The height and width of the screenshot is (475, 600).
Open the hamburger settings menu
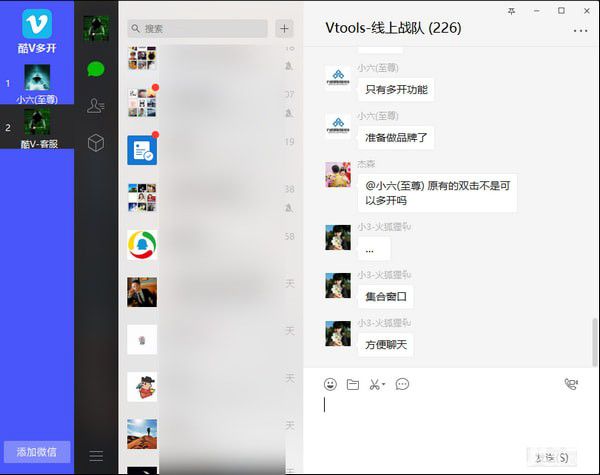(96, 456)
